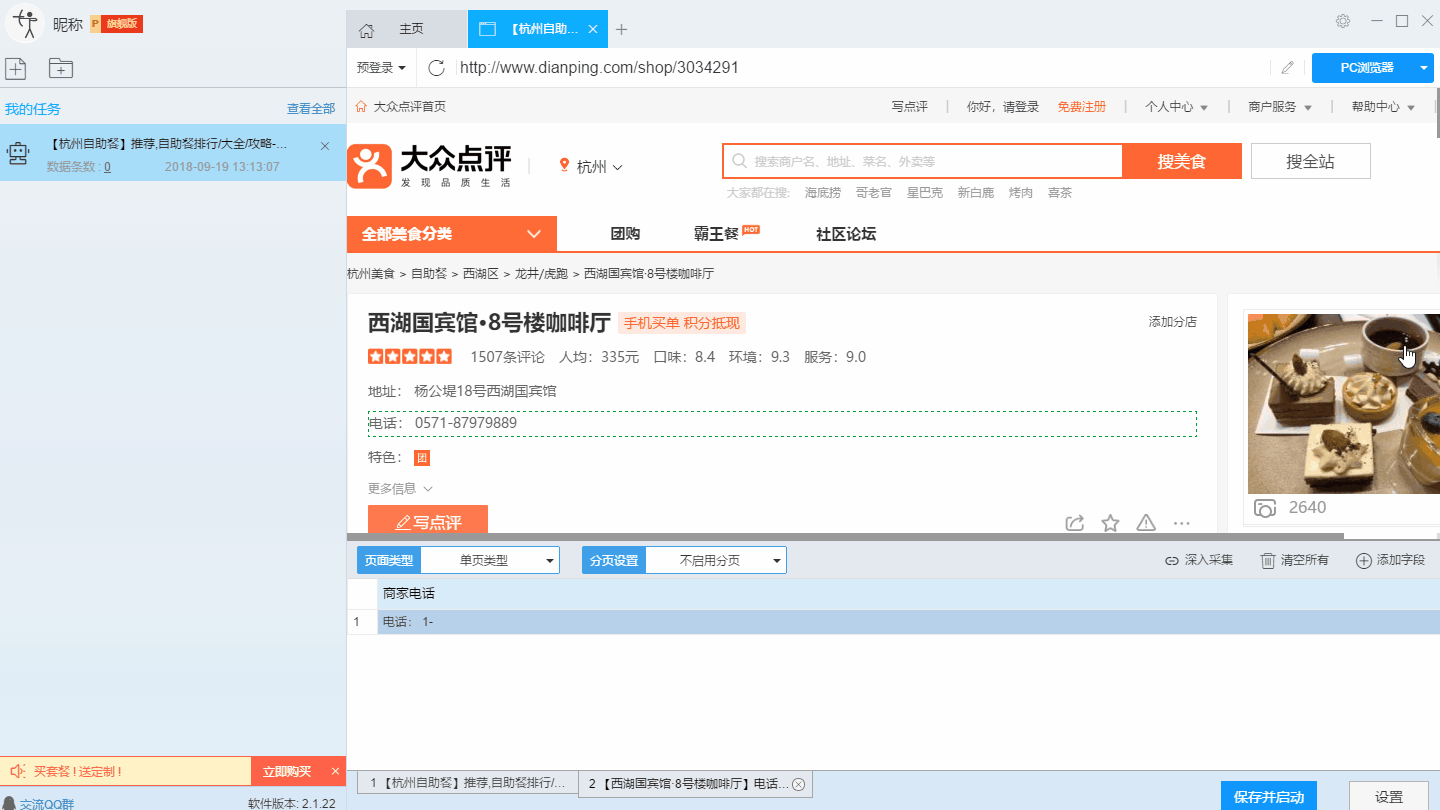
Task: Select data row 1 电话: 1-
Action: point(893,622)
